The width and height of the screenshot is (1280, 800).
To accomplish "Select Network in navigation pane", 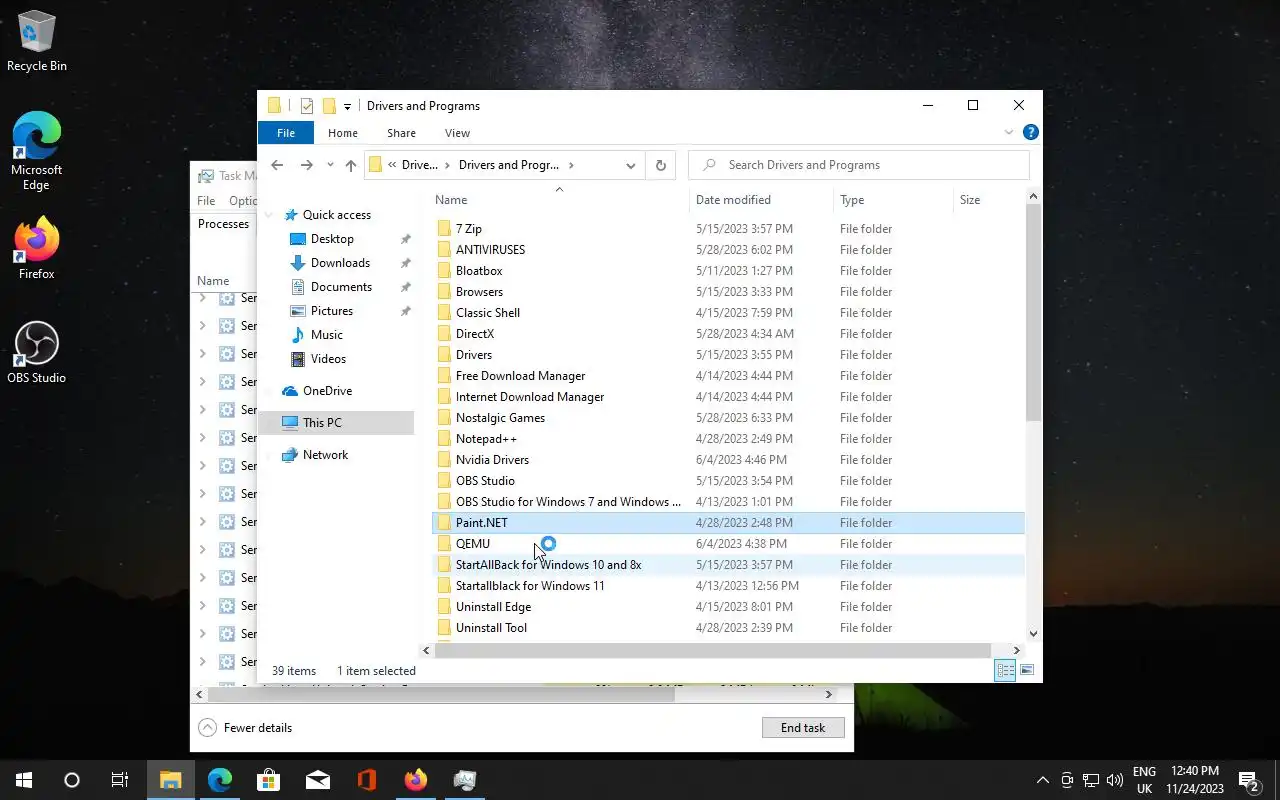I will pyautogui.click(x=325, y=455).
